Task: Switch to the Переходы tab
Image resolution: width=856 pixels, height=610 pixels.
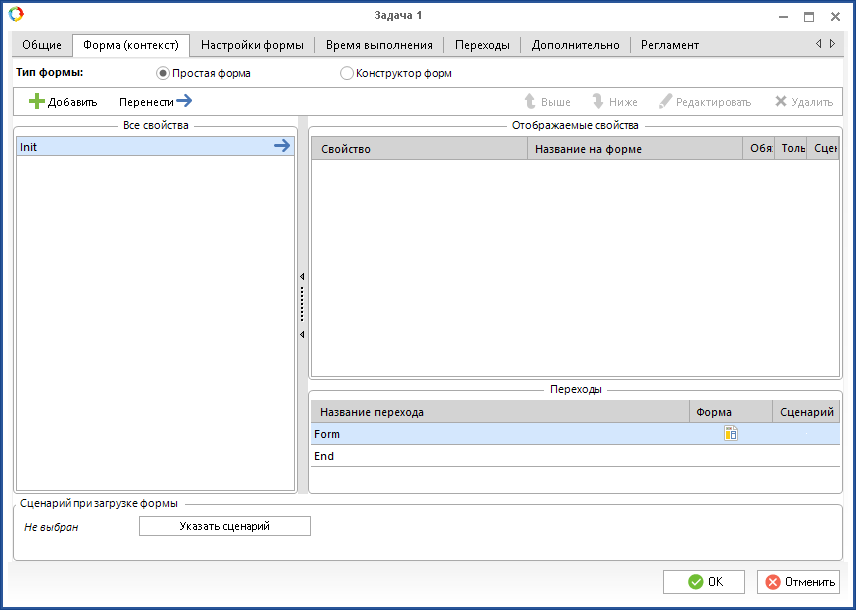Action: pyautogui.click(x=481, y=45)
